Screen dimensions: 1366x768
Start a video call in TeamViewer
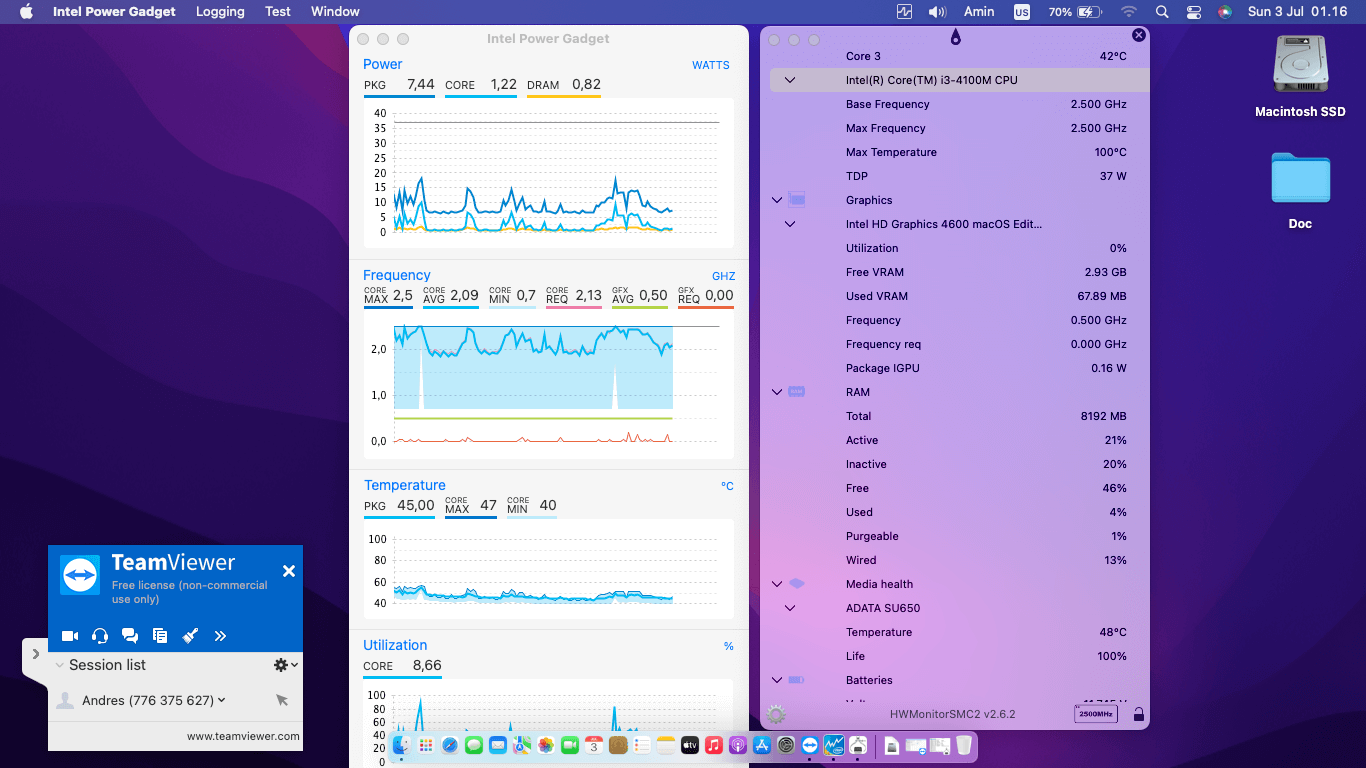tap(69, 635)
